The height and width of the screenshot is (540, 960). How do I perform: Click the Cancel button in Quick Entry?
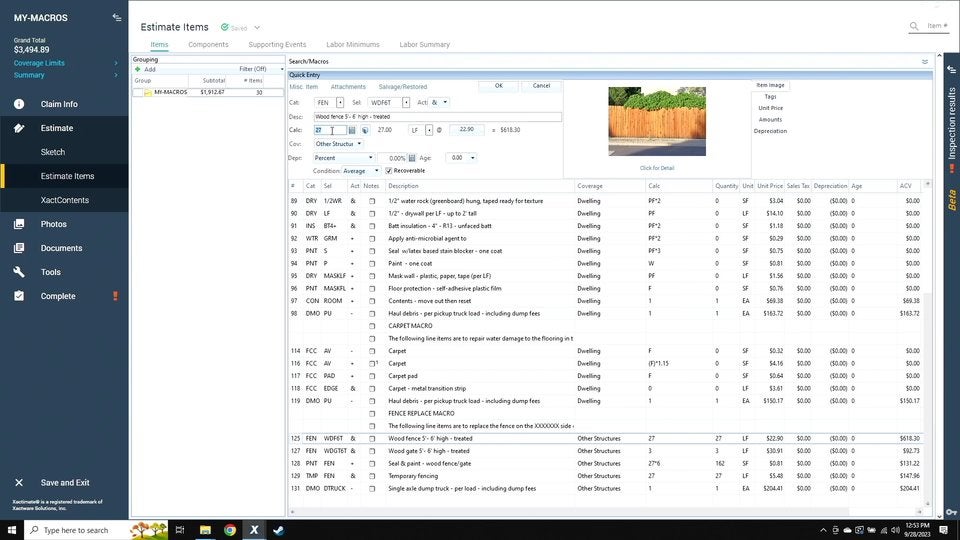(541, 86)
